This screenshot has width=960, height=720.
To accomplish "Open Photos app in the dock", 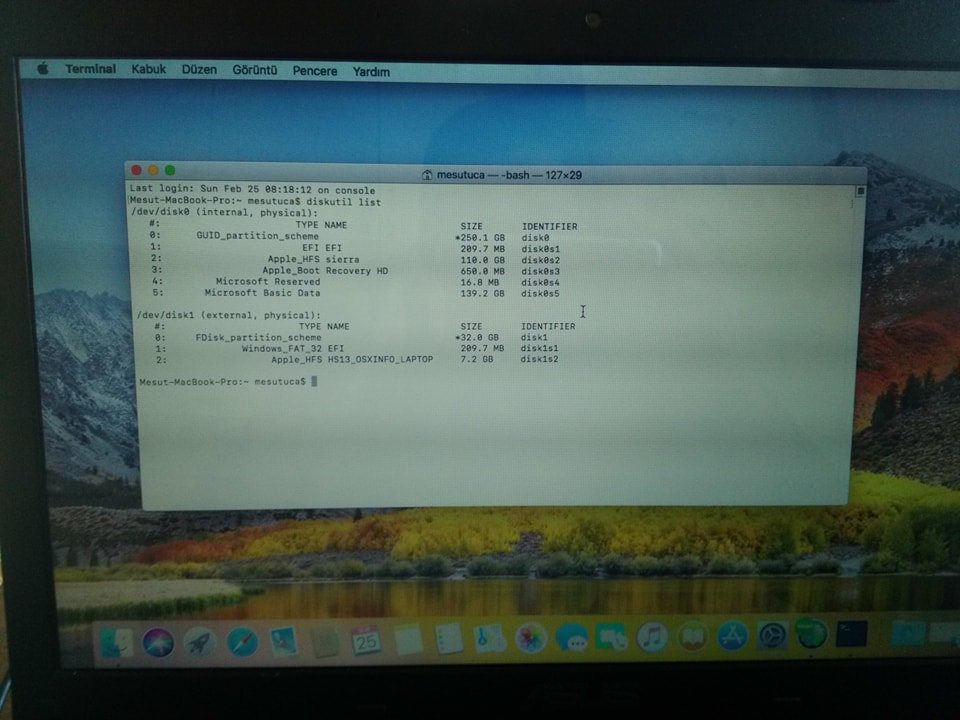I will (530, 637).
